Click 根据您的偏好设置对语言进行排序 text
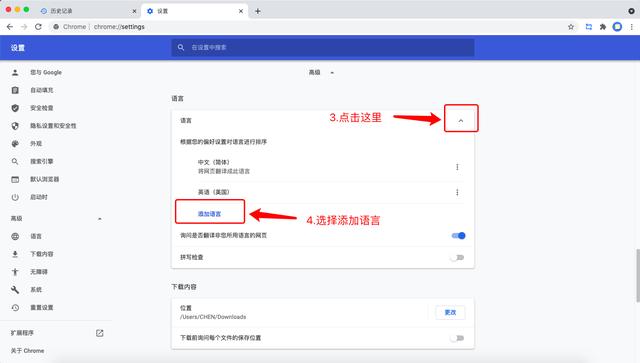This screenshot has width=640, height=363. click(x=224, y=142)
